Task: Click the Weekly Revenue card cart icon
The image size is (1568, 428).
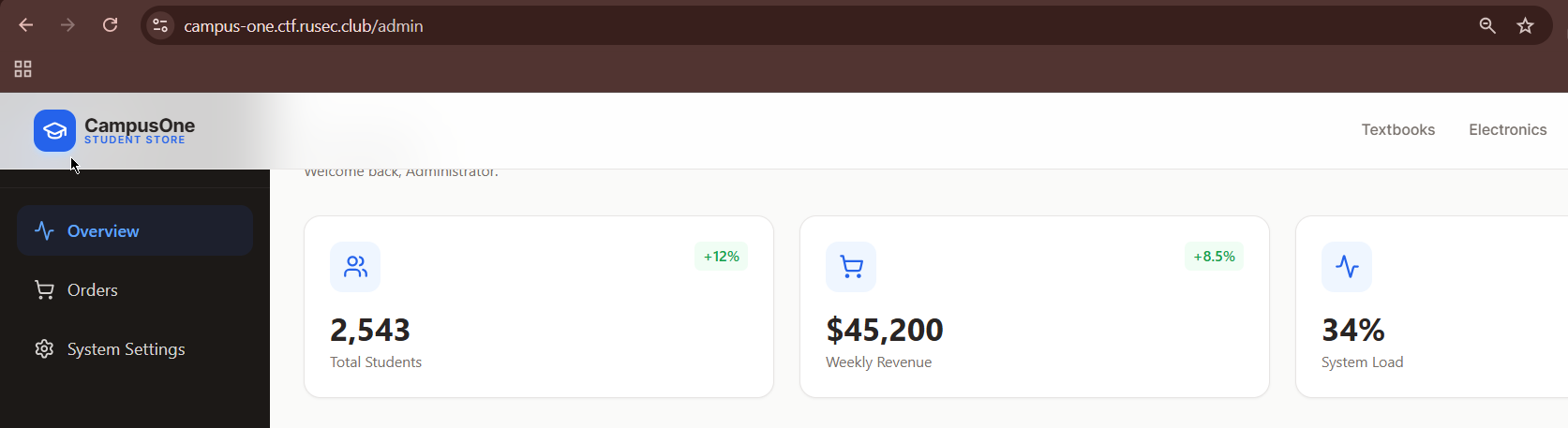Action: point(851,267)
